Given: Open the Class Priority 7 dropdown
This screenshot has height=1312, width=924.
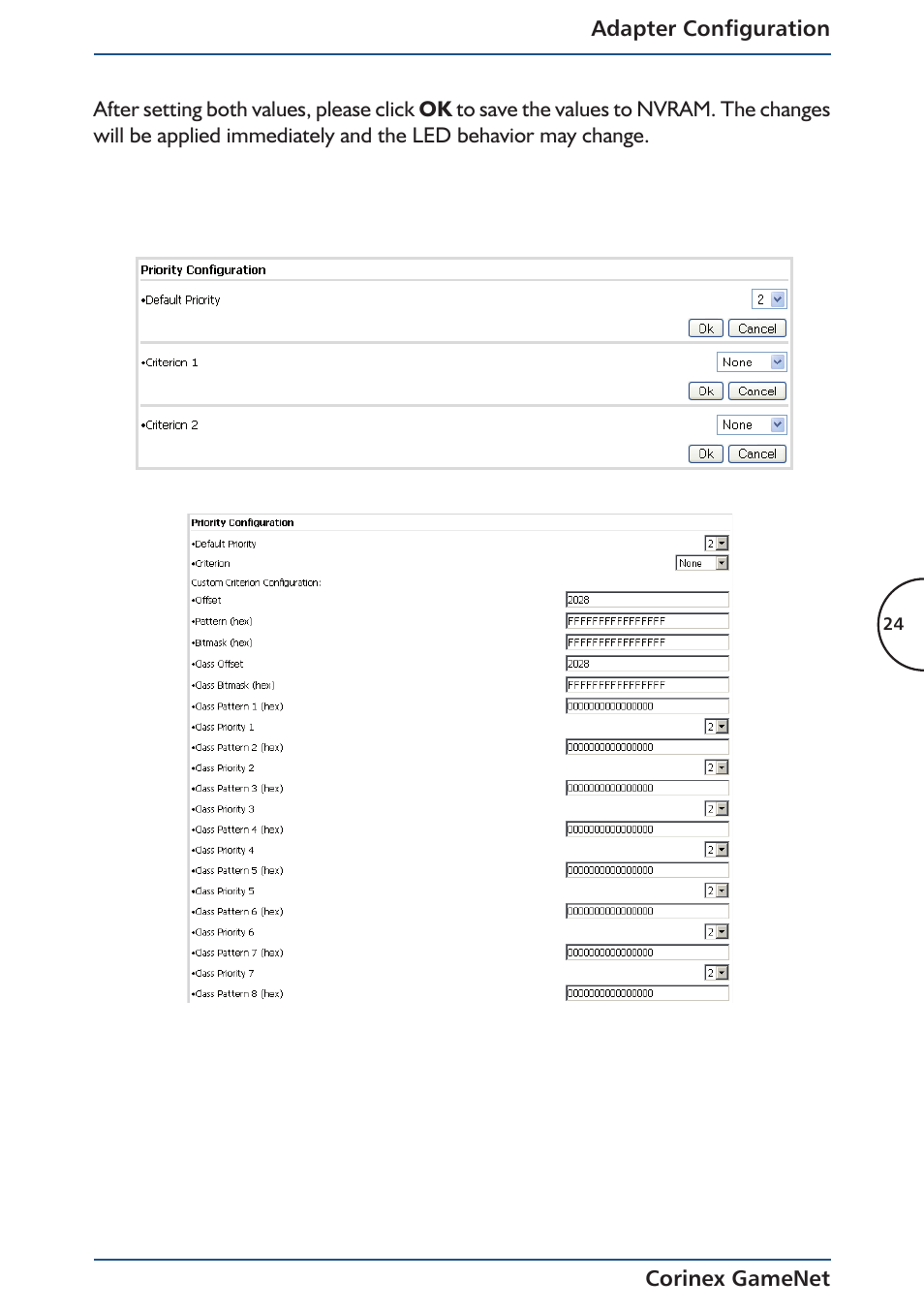Looking at the screenshot, I should point(717,973).
